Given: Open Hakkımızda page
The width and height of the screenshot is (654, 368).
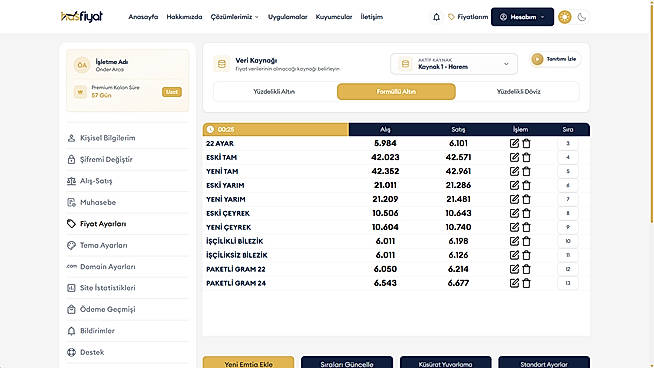Looking at the screenshot, I should tap(184, 17).
